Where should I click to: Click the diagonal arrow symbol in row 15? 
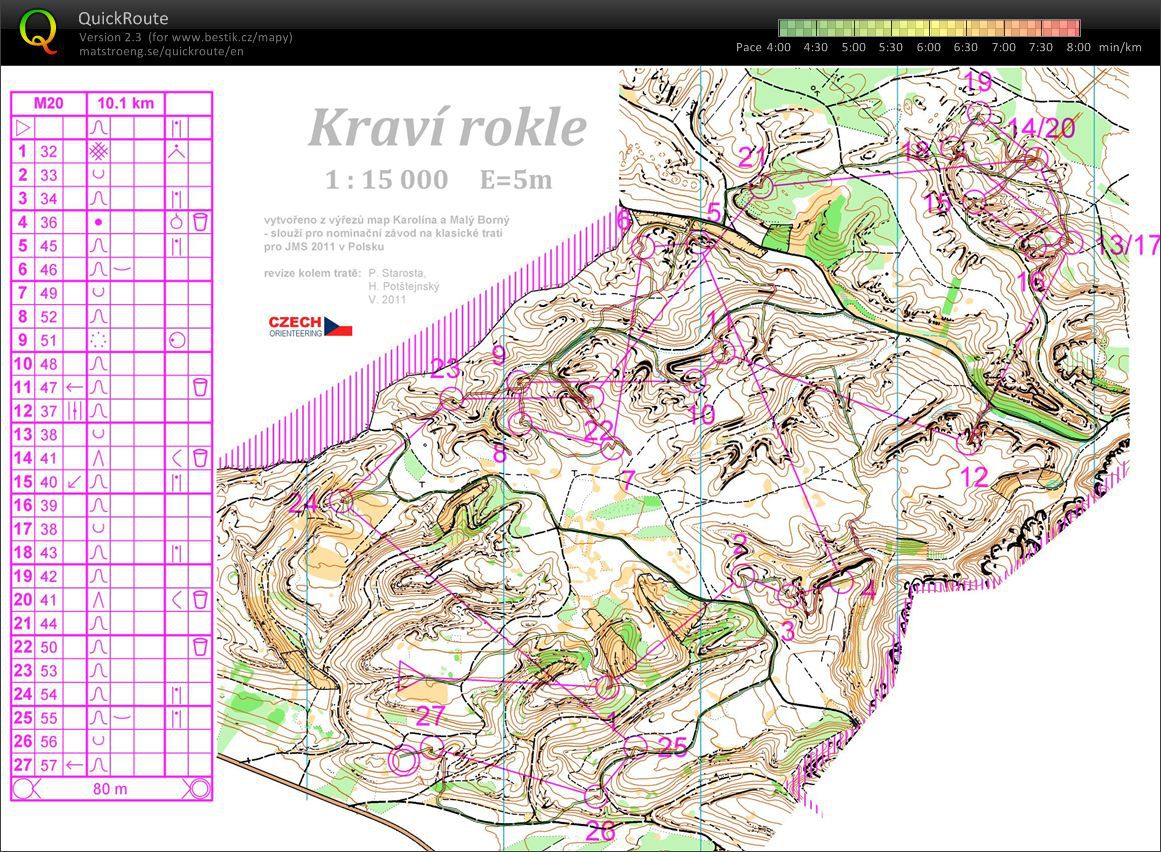click(74, 482)
